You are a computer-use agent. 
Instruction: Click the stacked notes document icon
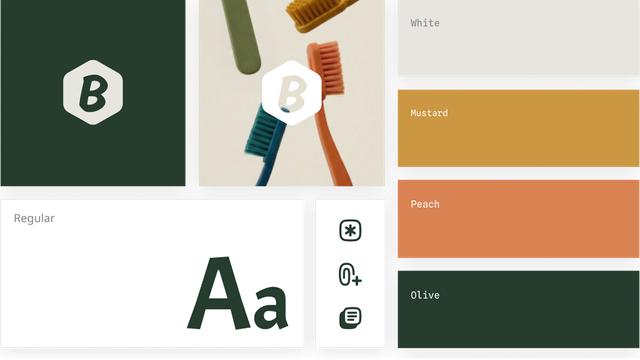[350, 318]
